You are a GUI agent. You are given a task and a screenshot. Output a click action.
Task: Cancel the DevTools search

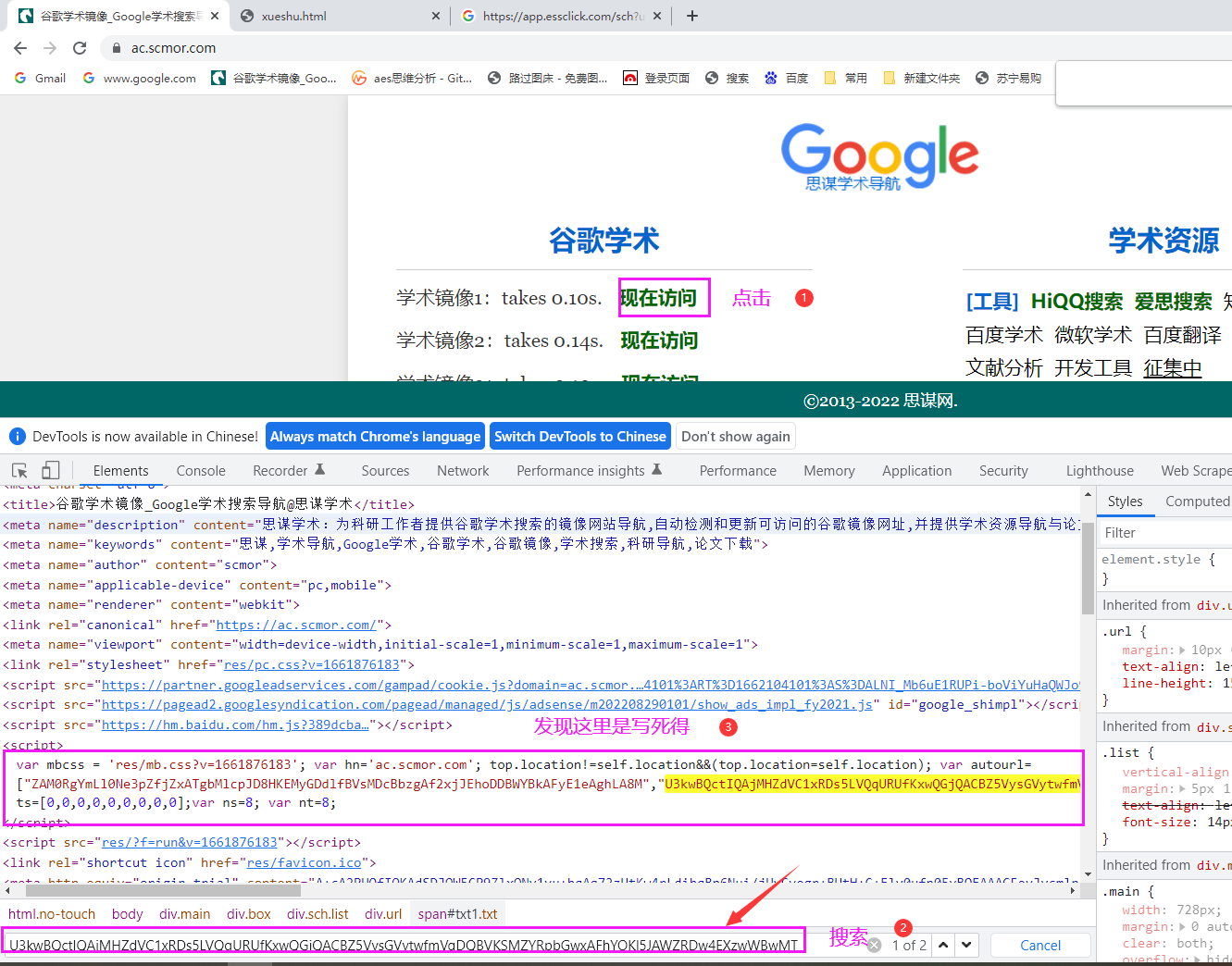click(1040, 945)
